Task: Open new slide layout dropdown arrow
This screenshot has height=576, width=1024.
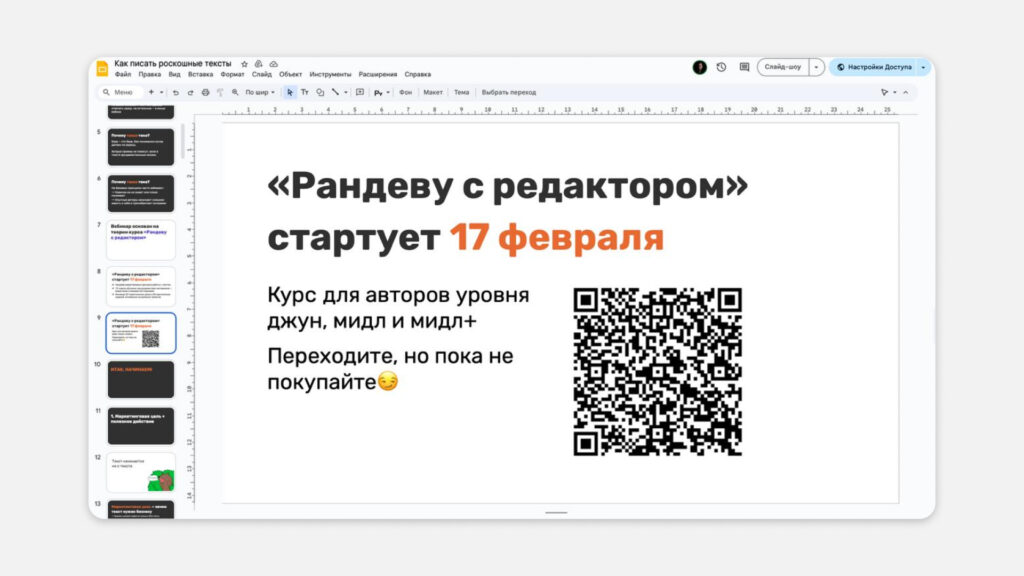Action: tap(161, 93)
